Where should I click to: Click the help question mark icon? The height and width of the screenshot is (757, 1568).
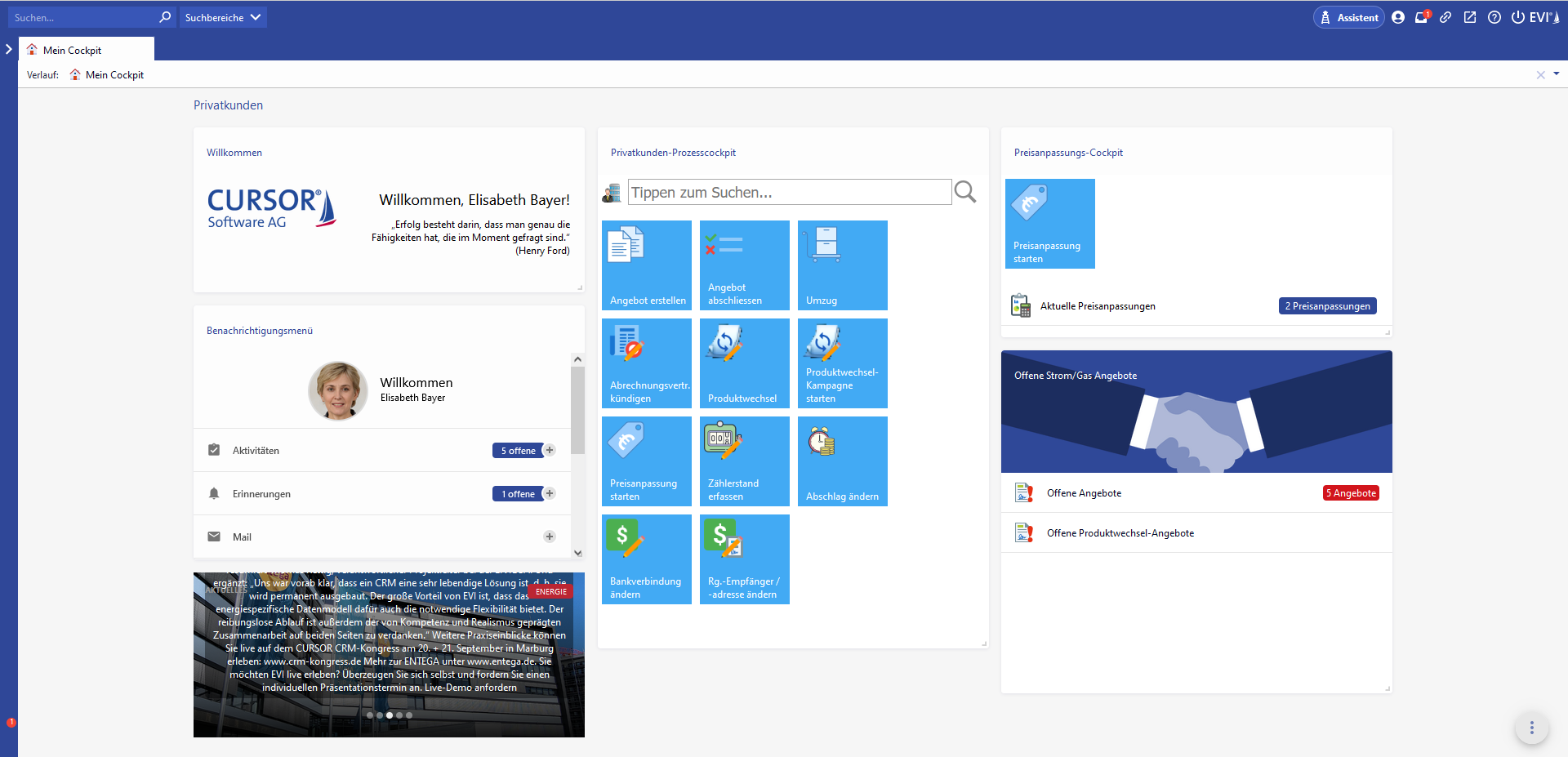point(1494,17)
